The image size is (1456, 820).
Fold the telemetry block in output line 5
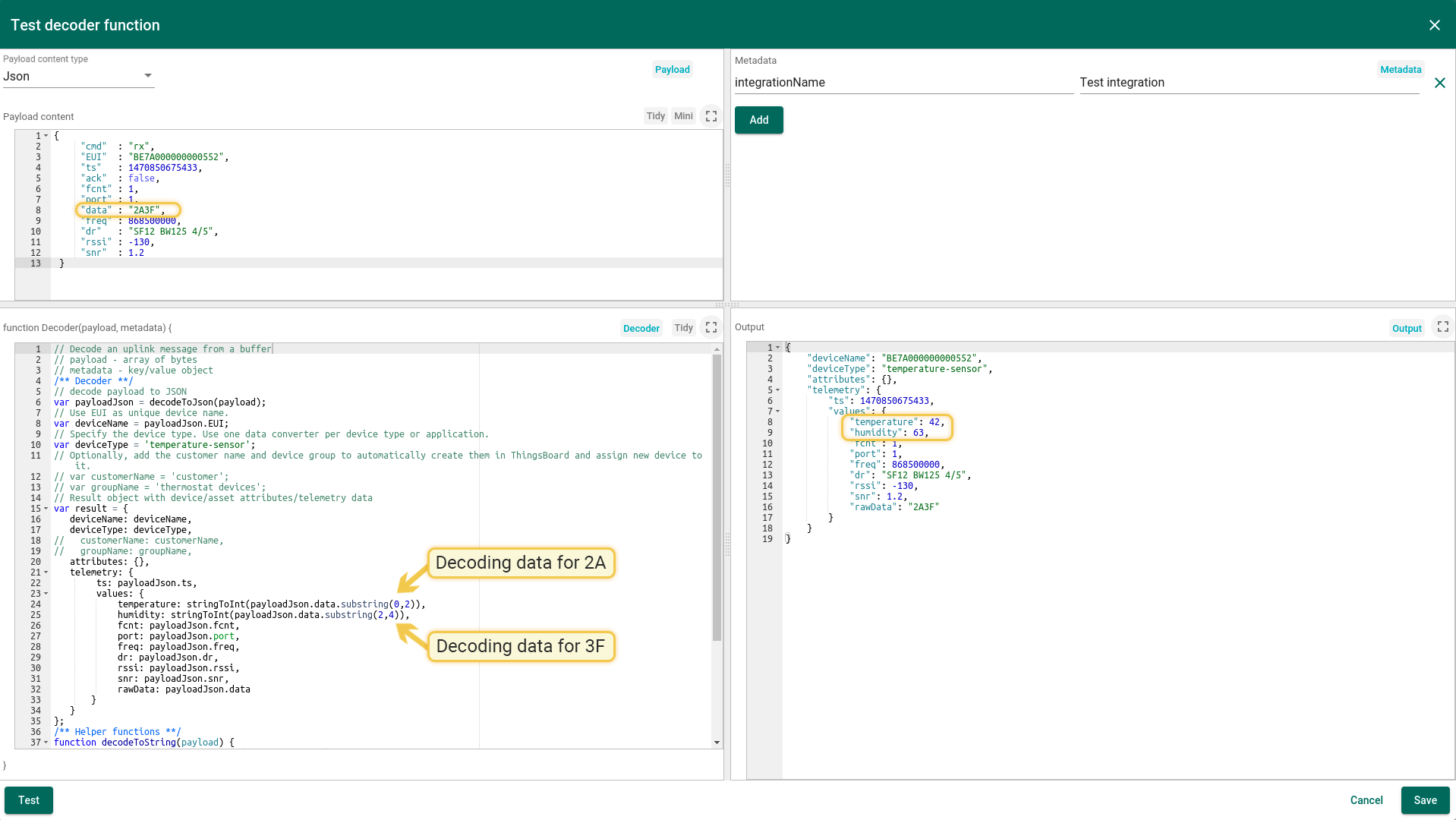777,390
